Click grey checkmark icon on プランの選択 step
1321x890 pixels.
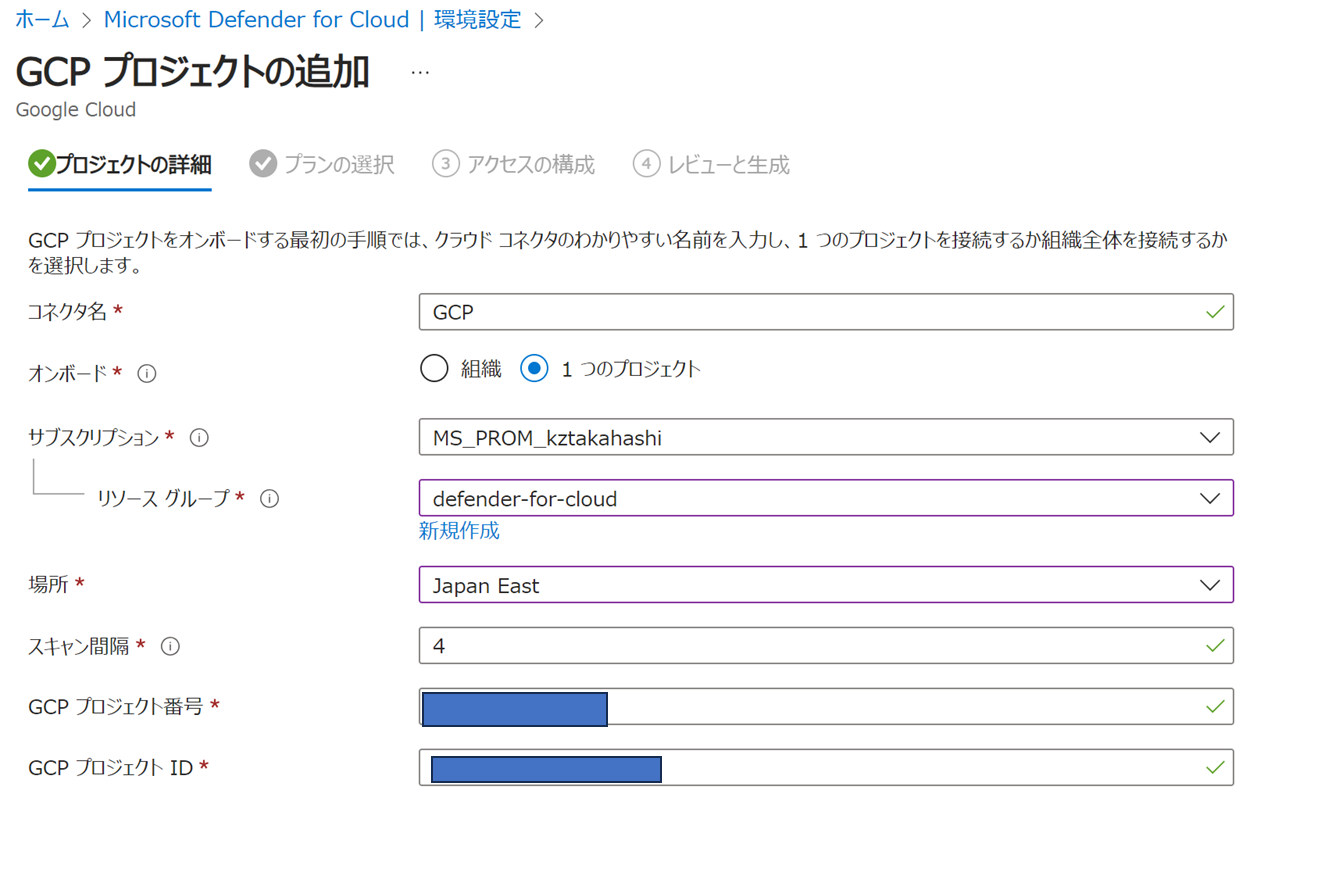point(263,164)
